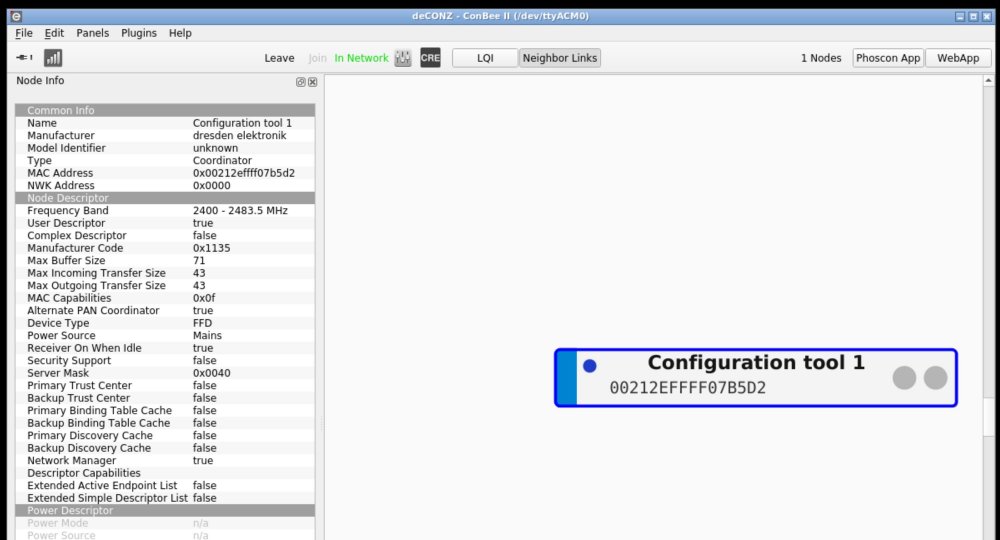The width and height of the screenshot is (1000, 540).
Task: Click node address 00212EFFFF07B5D2
Action: click(688, 388)
